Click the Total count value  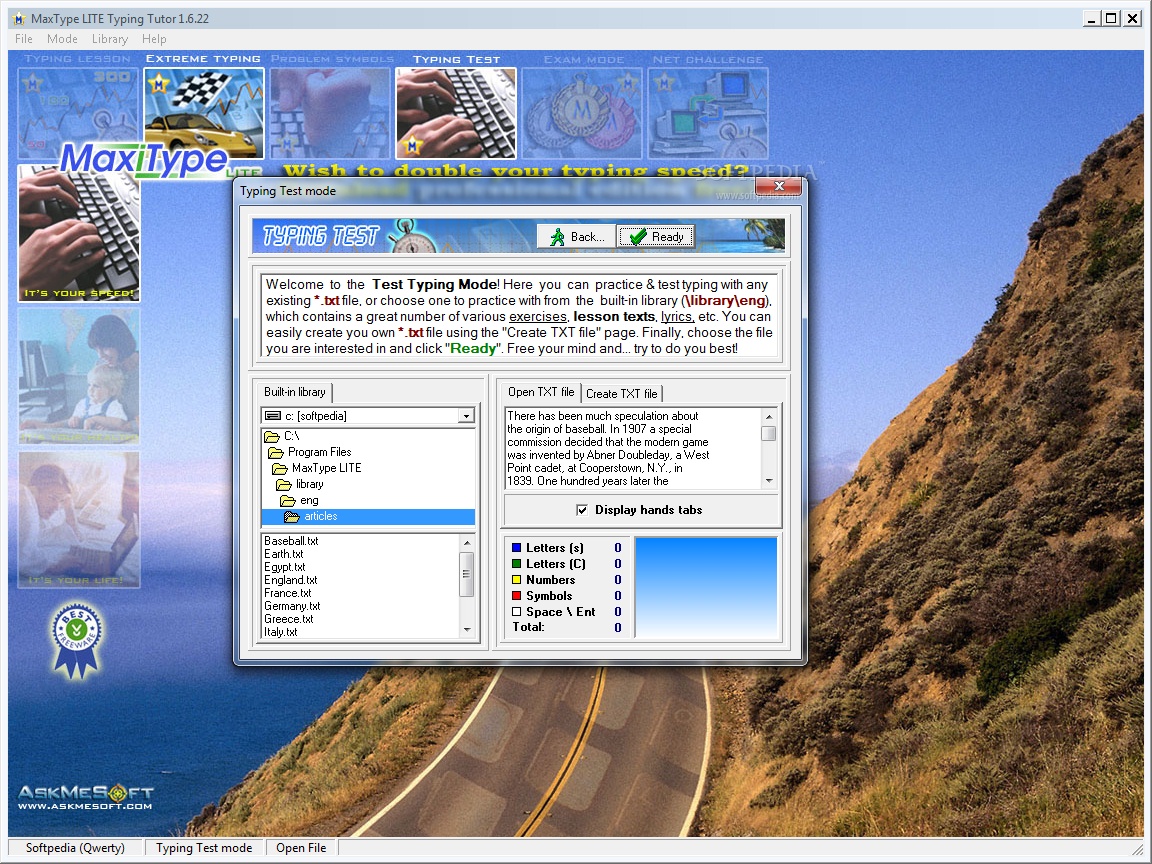618,627
